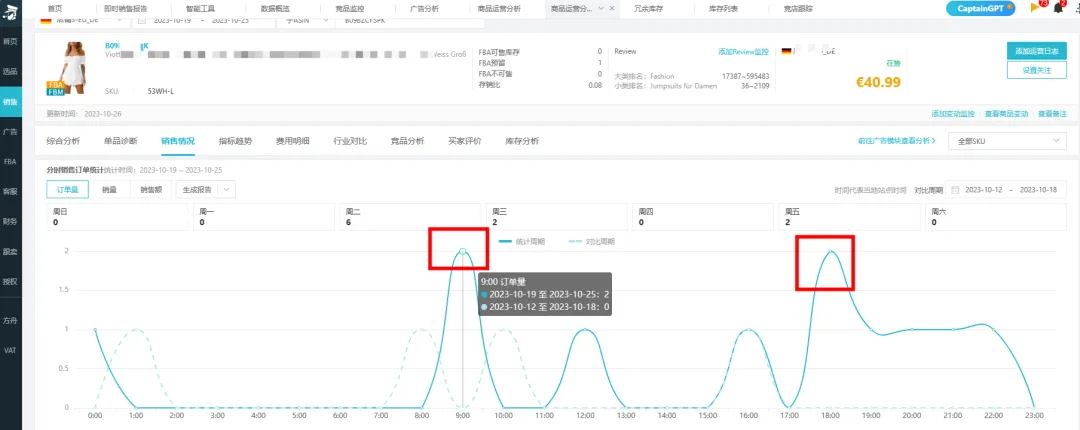Open 授权 in the sidebar
This screenshot has width=1080, height=430.
click(x=10, y=281)
